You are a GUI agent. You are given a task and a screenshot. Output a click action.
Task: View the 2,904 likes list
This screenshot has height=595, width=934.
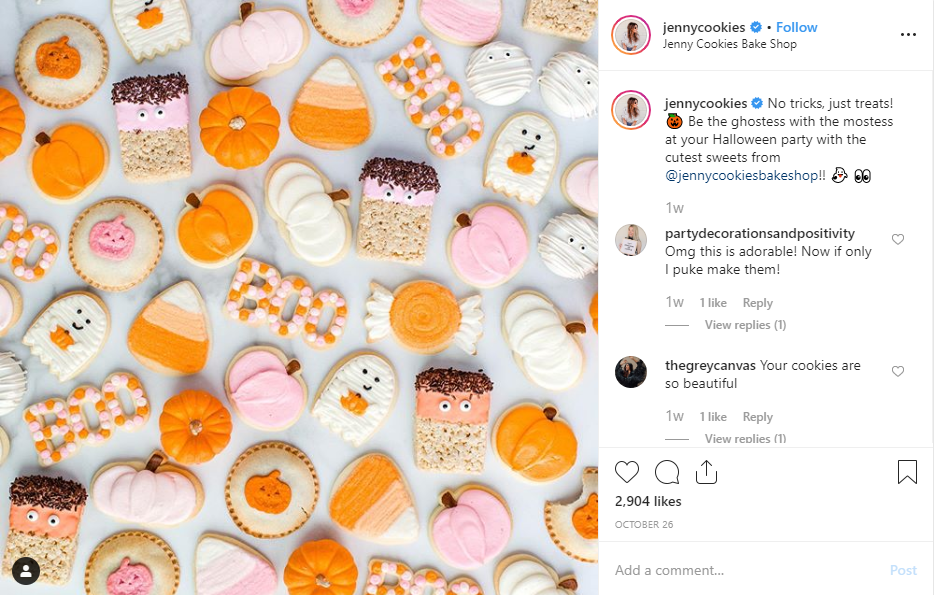click(648, 501)
